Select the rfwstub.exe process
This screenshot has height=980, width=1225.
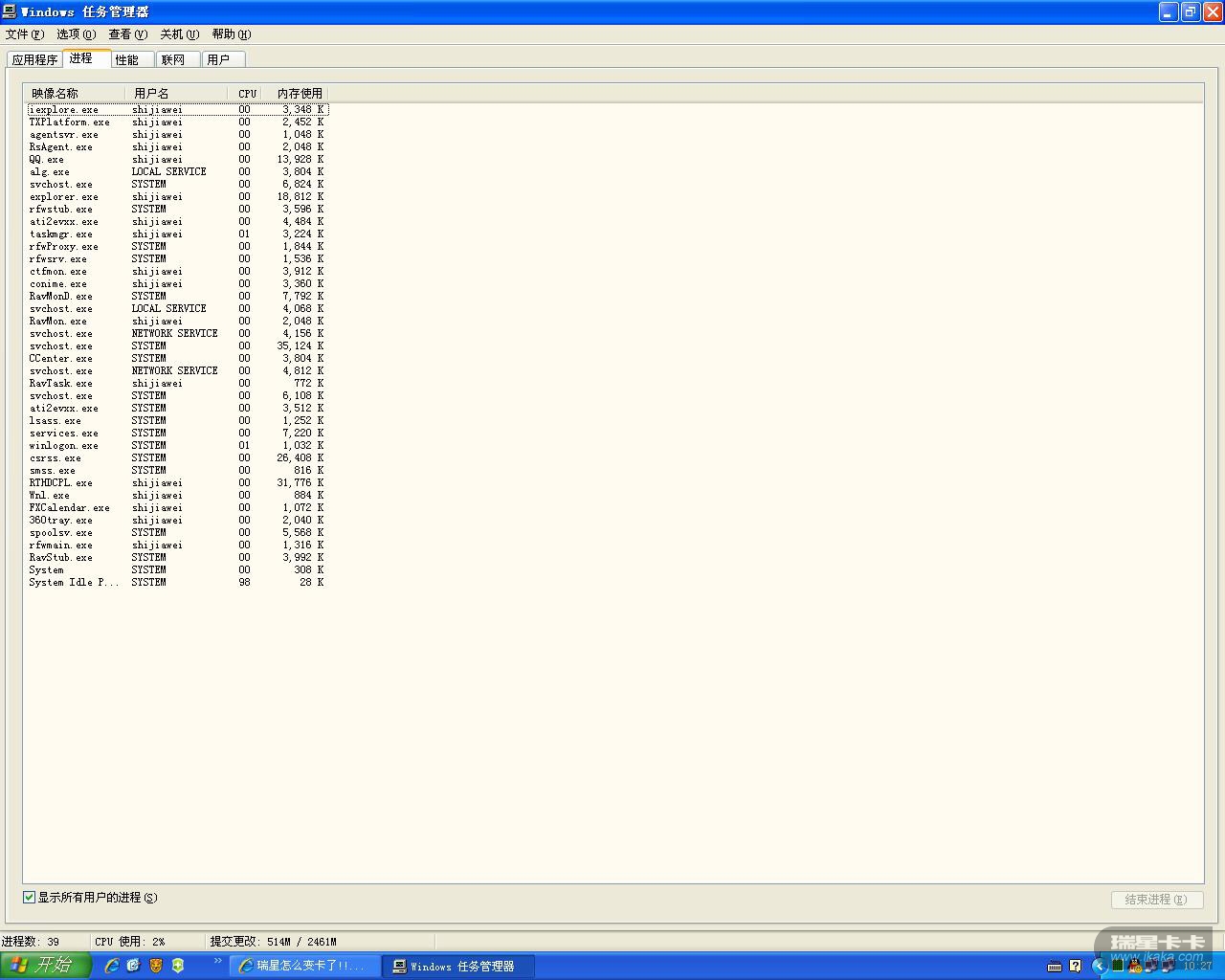click(178, 210)
